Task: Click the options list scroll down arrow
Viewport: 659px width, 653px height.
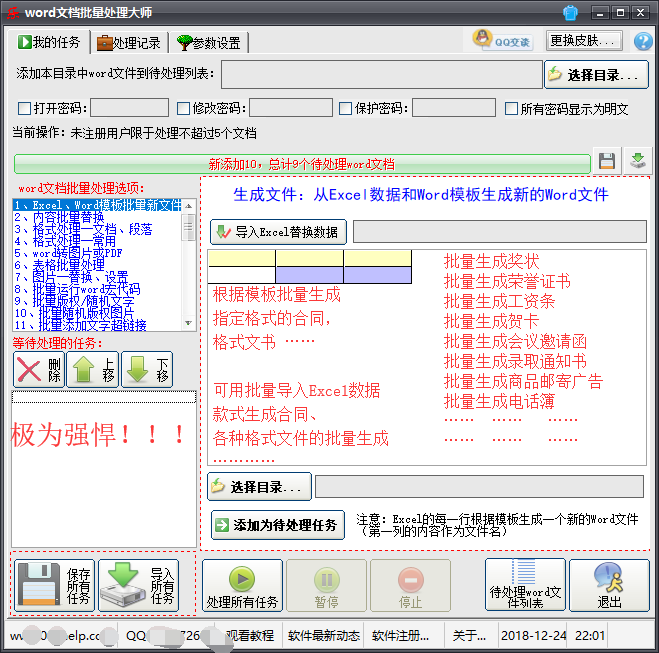Action: [188, 323]
